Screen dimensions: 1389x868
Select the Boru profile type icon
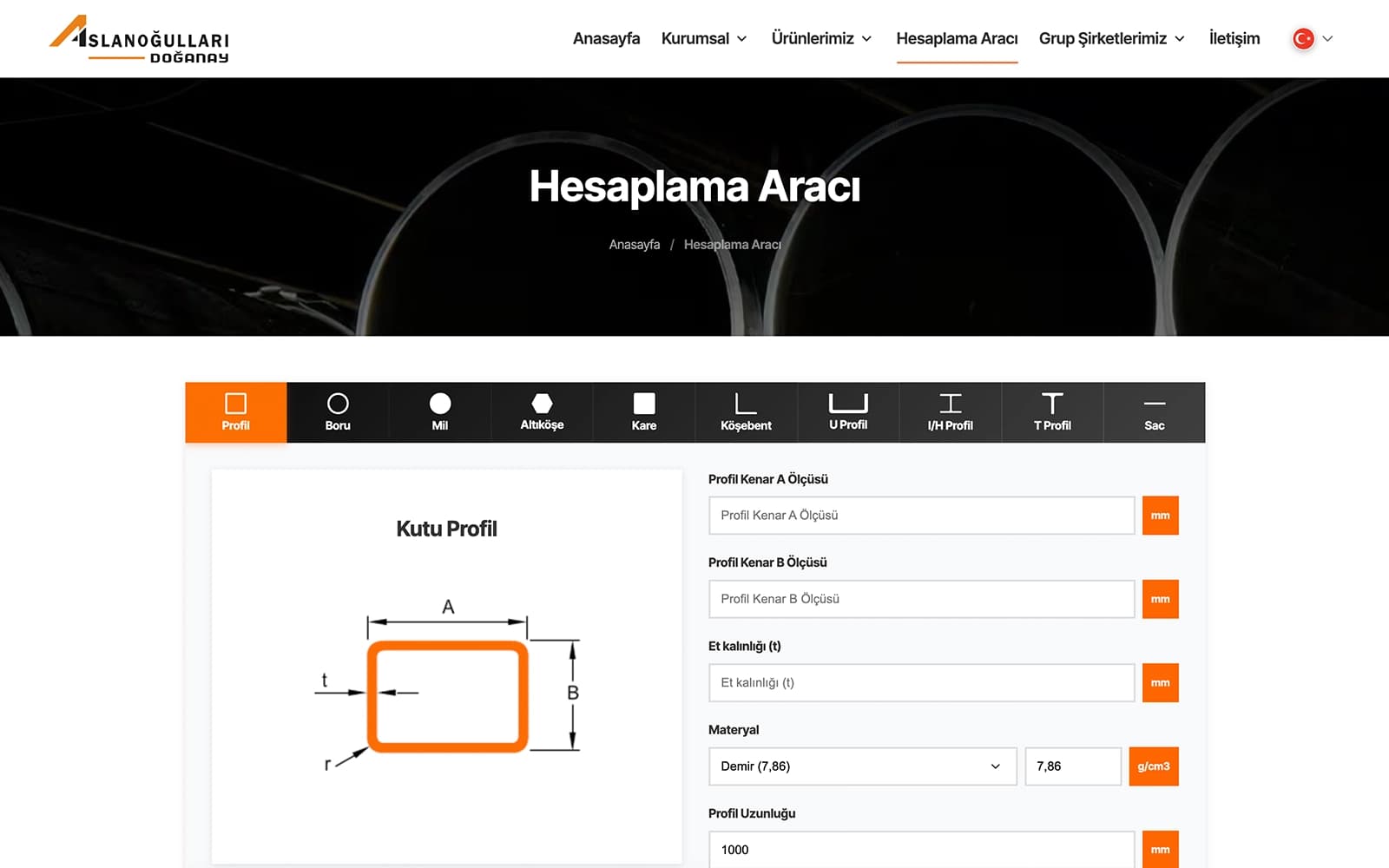[x=337, y=411]
